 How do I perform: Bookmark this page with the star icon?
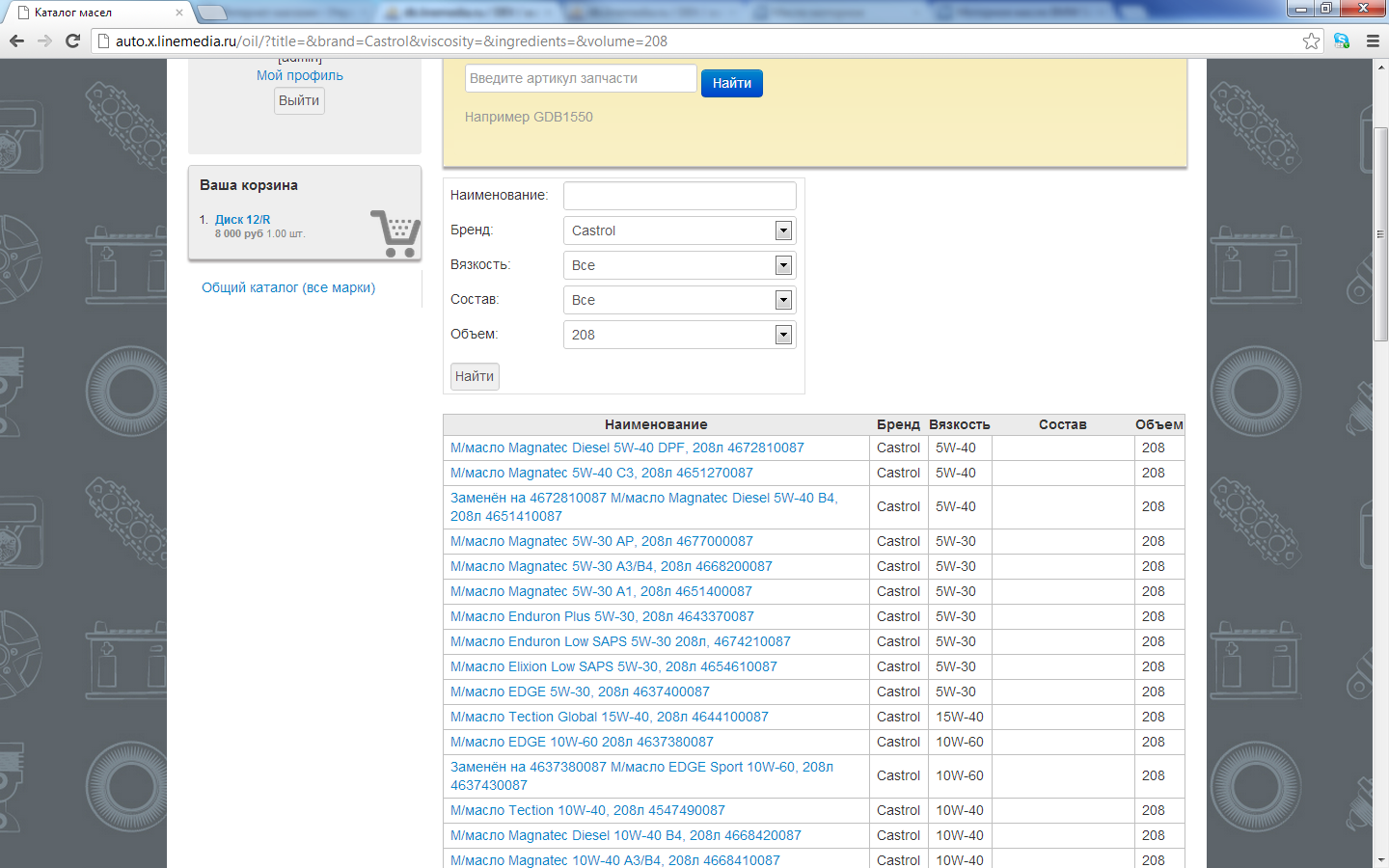click(1311, 41)
